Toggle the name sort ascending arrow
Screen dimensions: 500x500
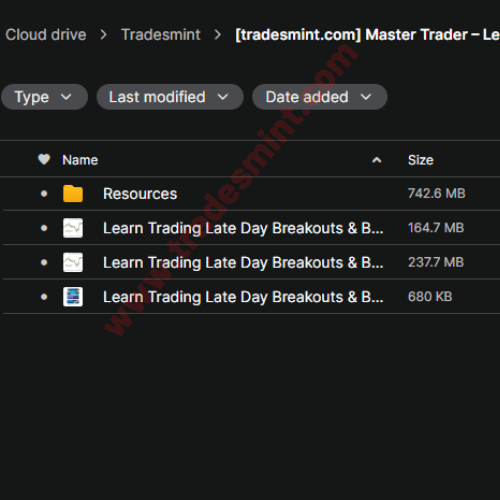coord(377,160)
